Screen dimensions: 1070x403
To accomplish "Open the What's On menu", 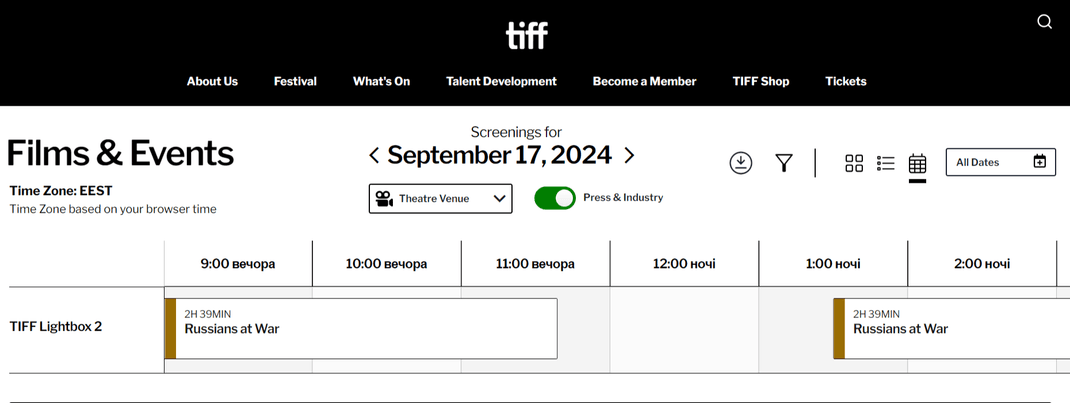I will [381, 81].
